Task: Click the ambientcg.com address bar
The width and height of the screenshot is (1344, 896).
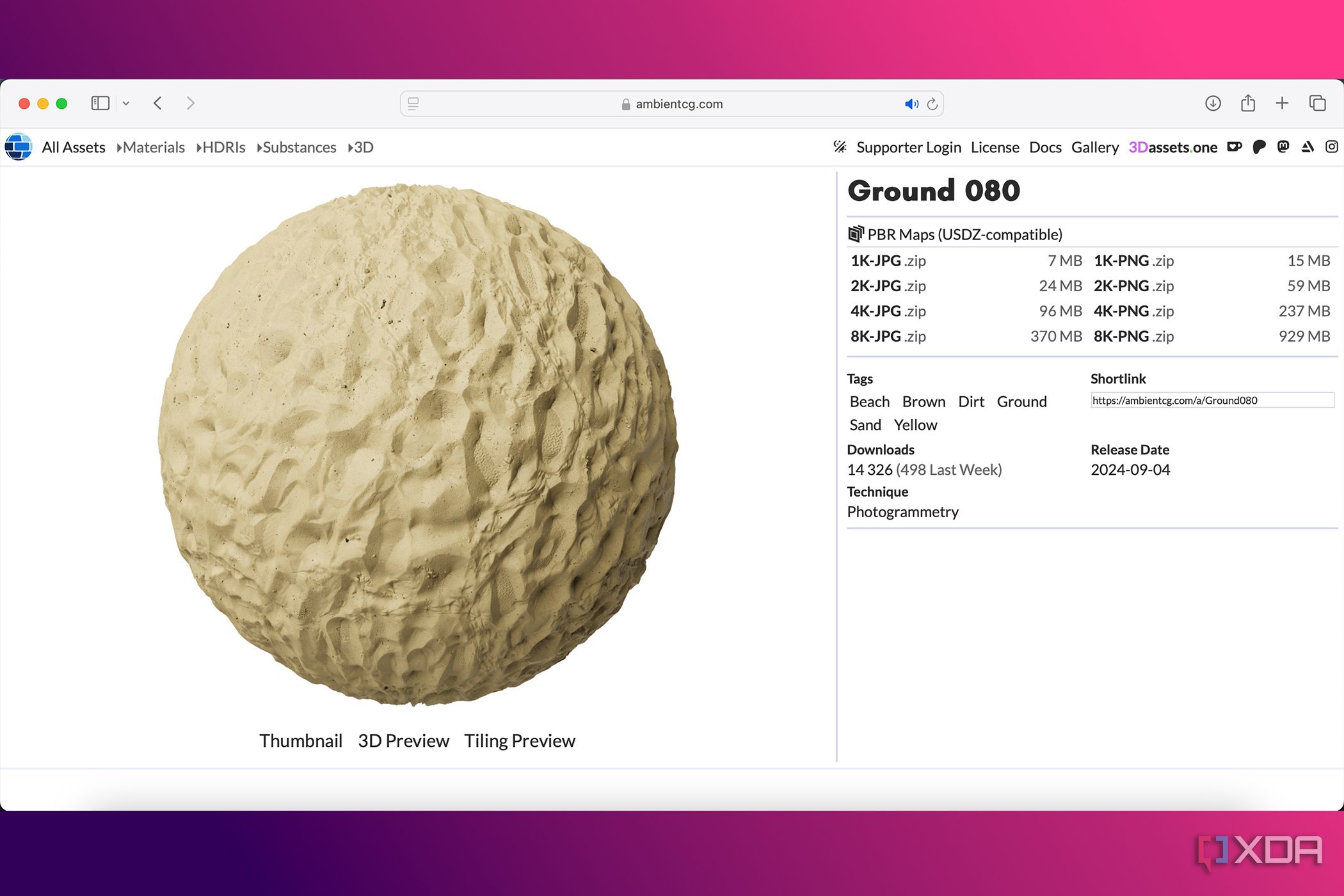Action: (671, 104)
